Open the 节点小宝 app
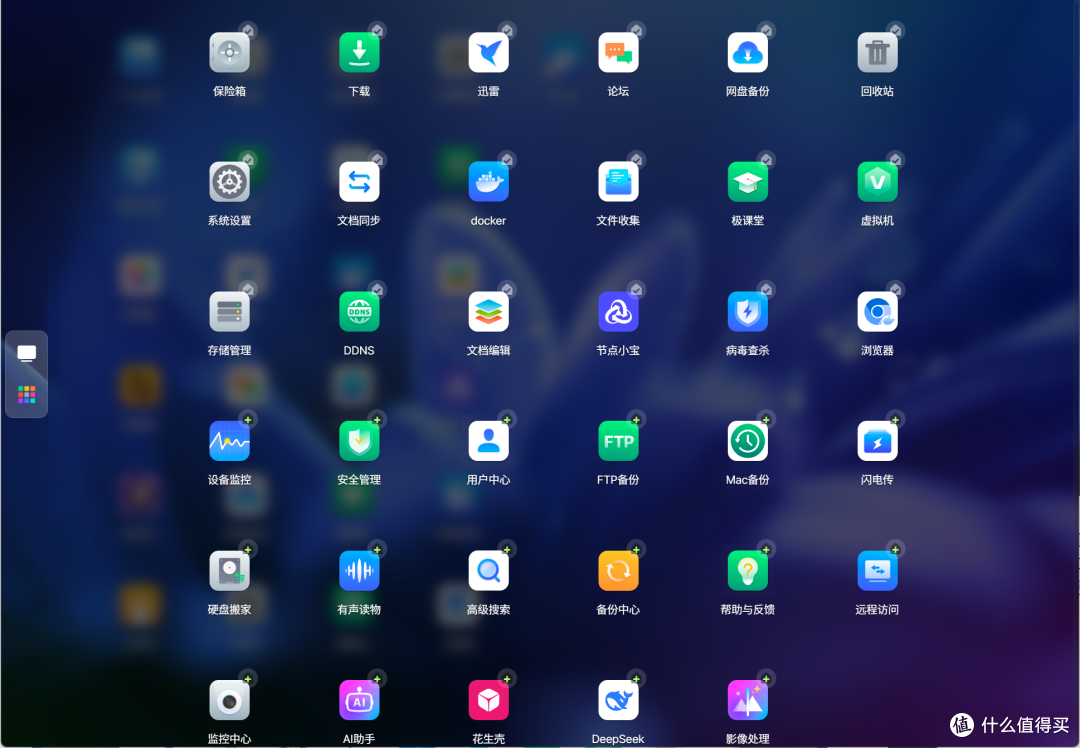 pos(618,312)
